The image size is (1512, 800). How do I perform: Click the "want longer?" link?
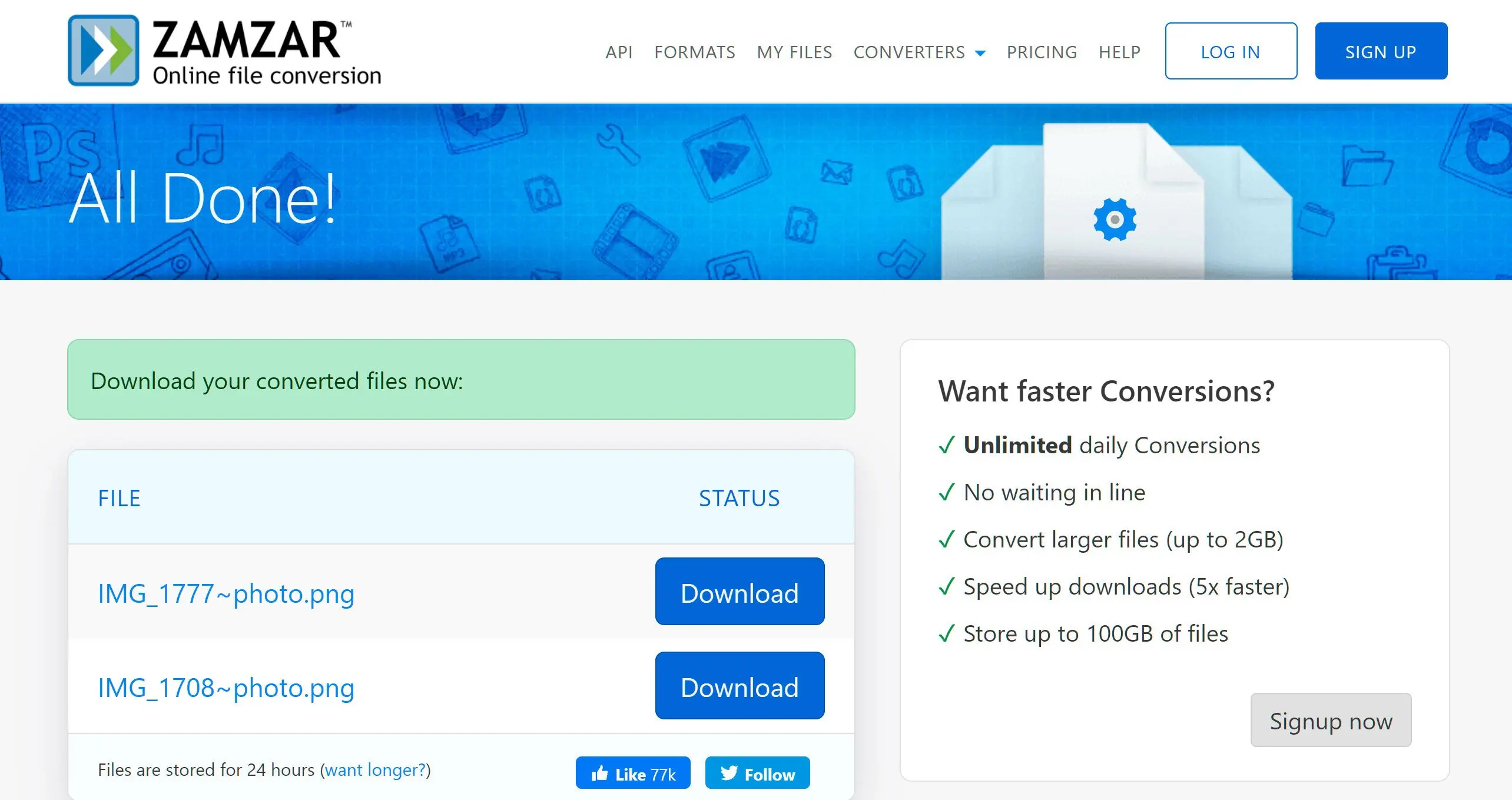pyautogui.click(x=375, y=770)
